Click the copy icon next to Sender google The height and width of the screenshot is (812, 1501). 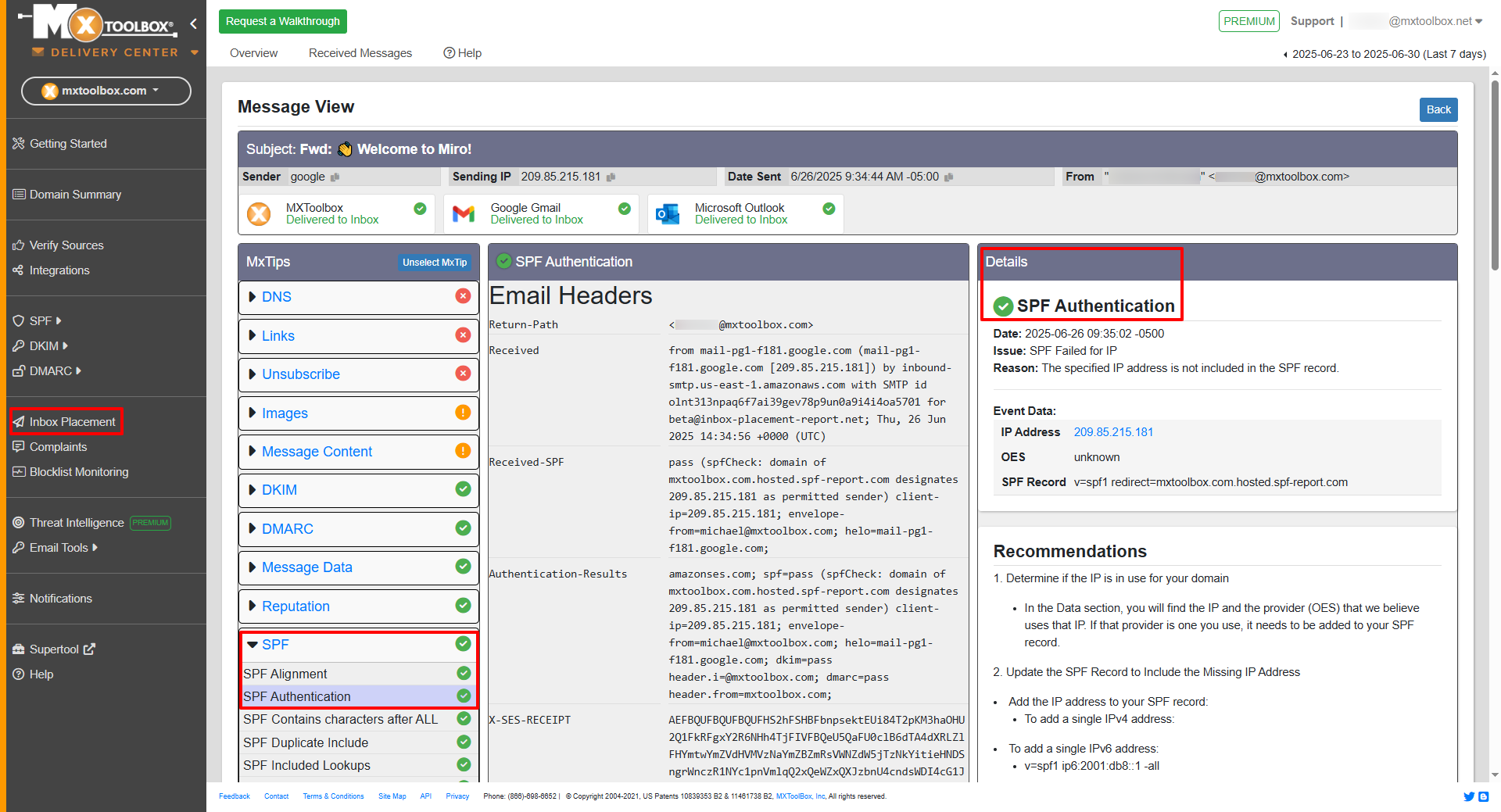(335, 177)
